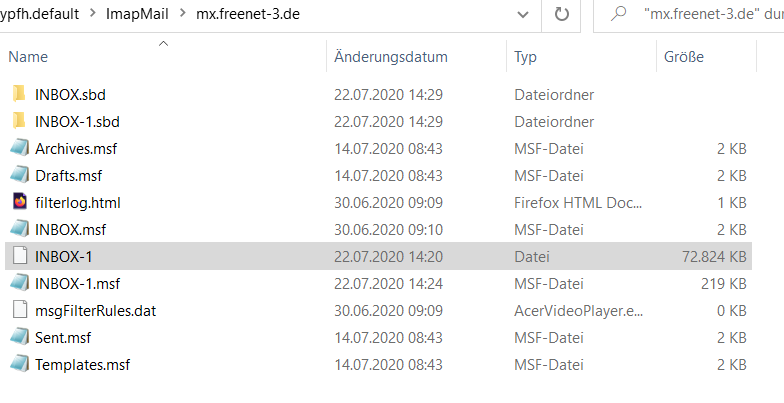Image resolution: width=784 pixels, height=403 pixels.
Task: Click the blank INBOX-1 file icon
Action: pos(20,257)
